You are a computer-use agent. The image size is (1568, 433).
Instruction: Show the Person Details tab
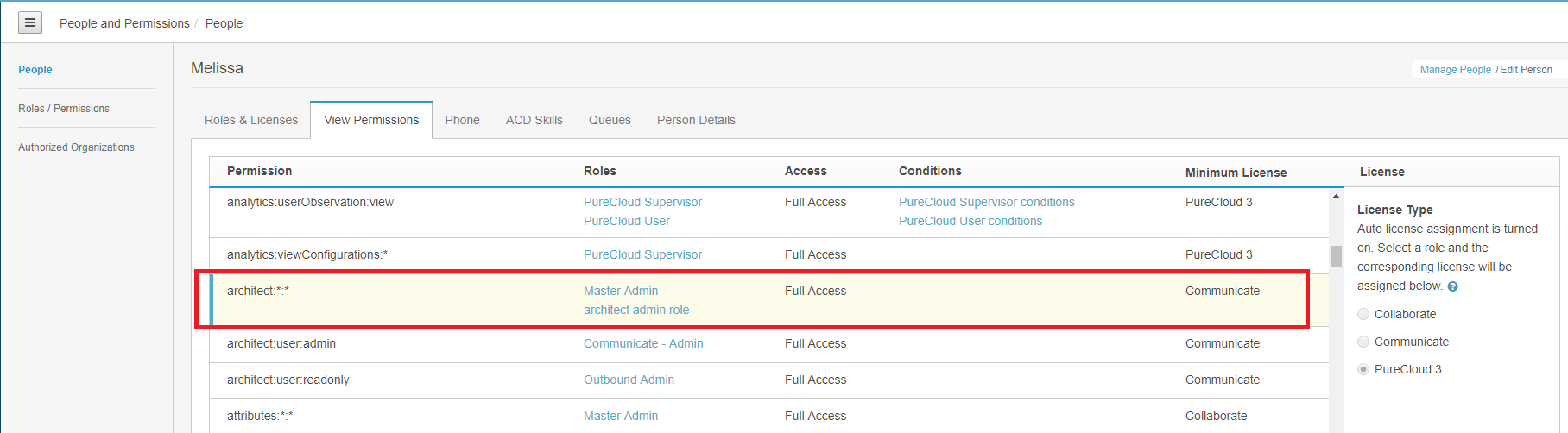click(696, 120)
